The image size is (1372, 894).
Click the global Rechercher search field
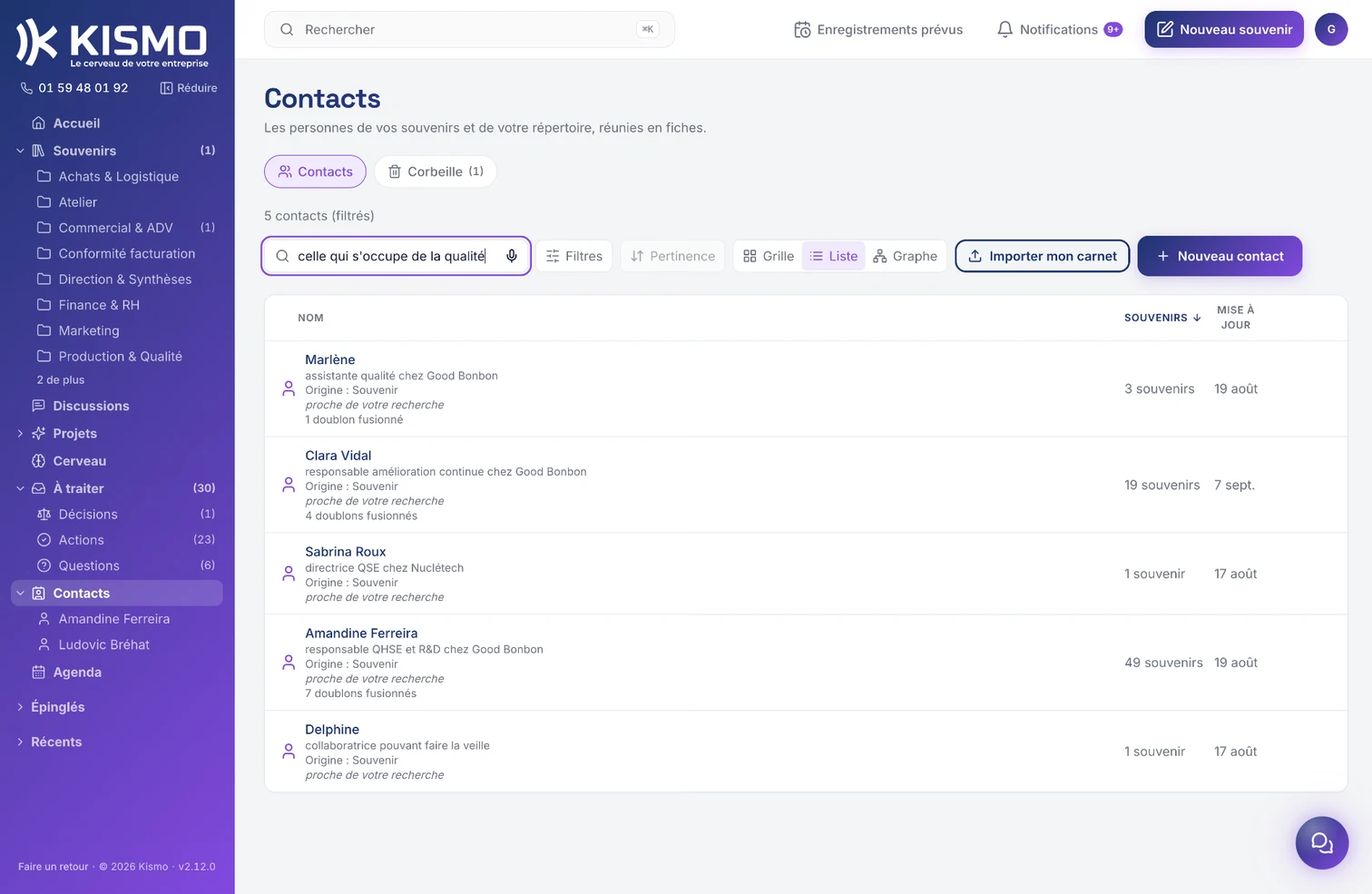point(469,29)
